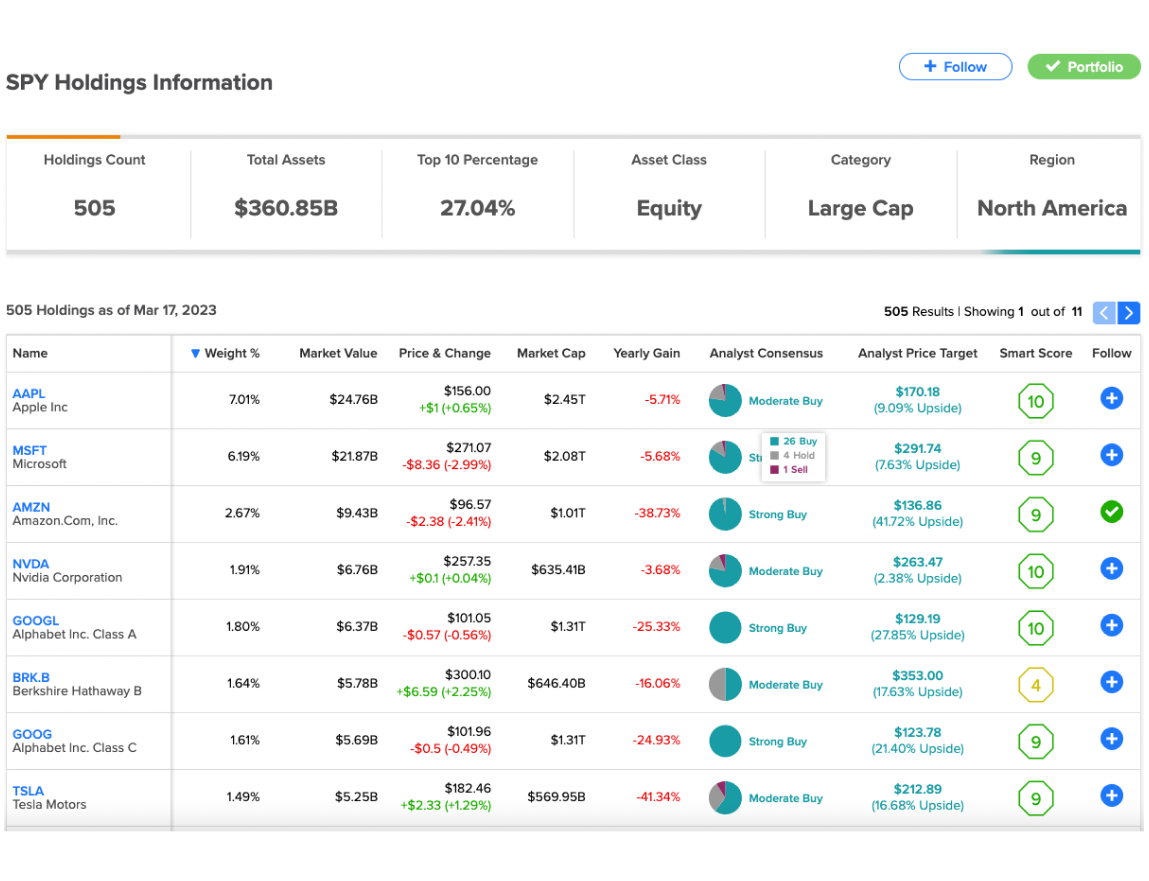Toggle the green Portfolio button
The image size is (1149, 881).
1083,67
